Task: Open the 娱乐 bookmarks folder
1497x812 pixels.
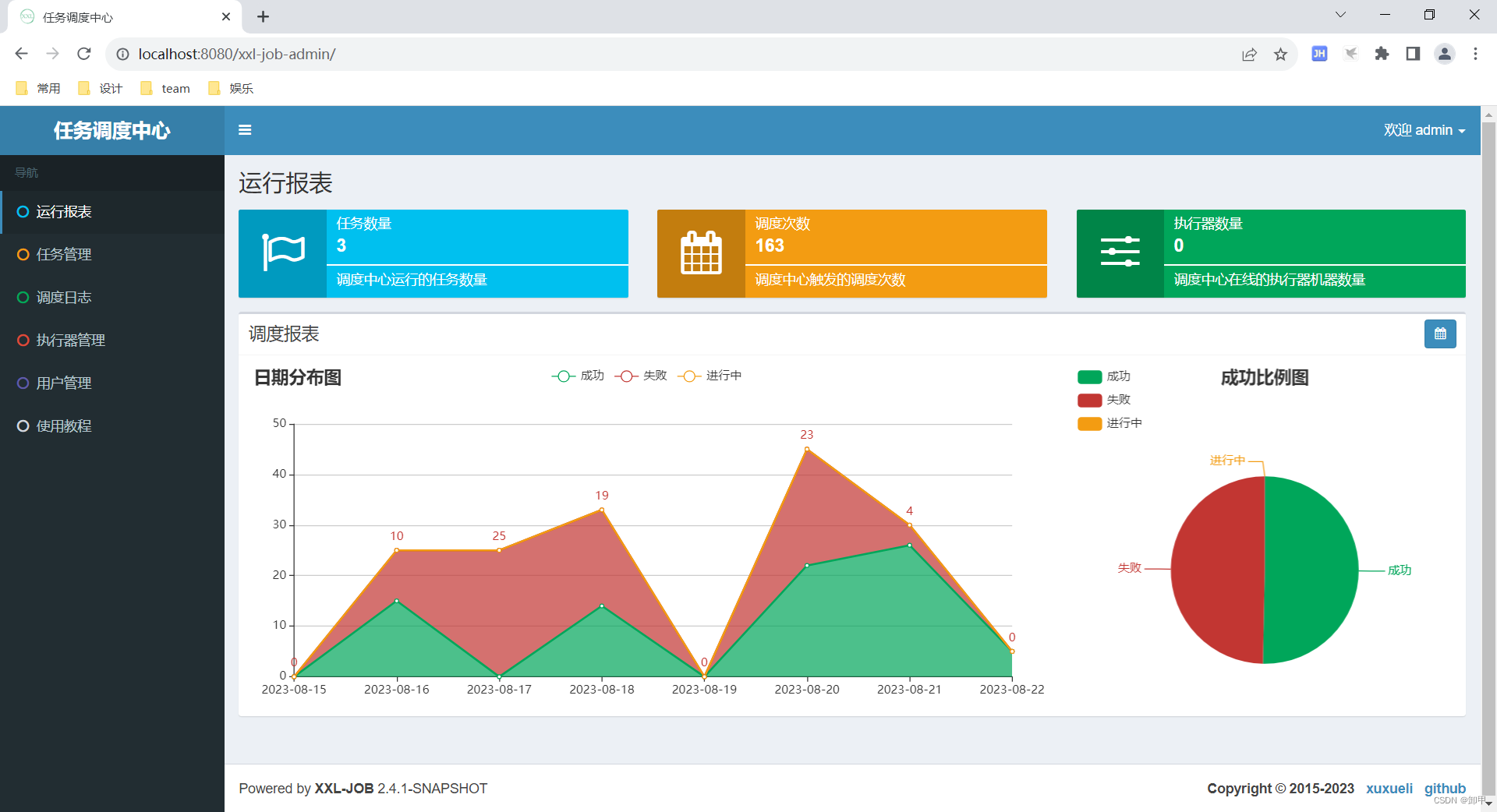Action: click(x=232, y=88)
